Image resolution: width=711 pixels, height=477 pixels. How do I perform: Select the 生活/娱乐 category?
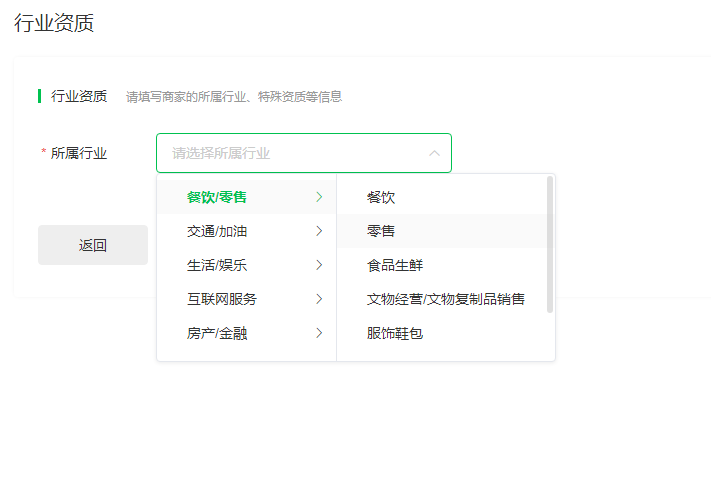246,265
